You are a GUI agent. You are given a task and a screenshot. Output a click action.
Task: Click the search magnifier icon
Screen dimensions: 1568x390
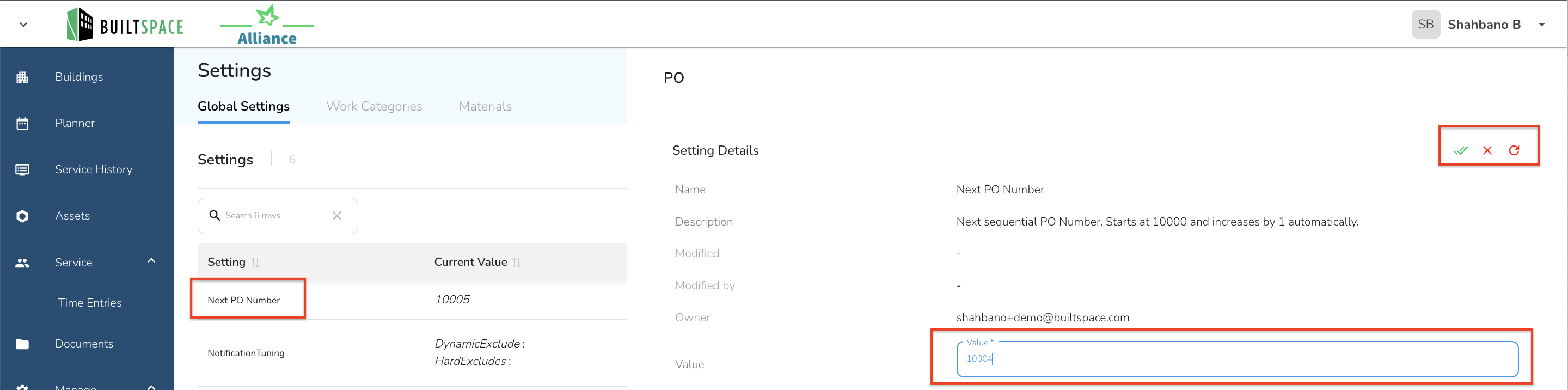tap(215, 216)
